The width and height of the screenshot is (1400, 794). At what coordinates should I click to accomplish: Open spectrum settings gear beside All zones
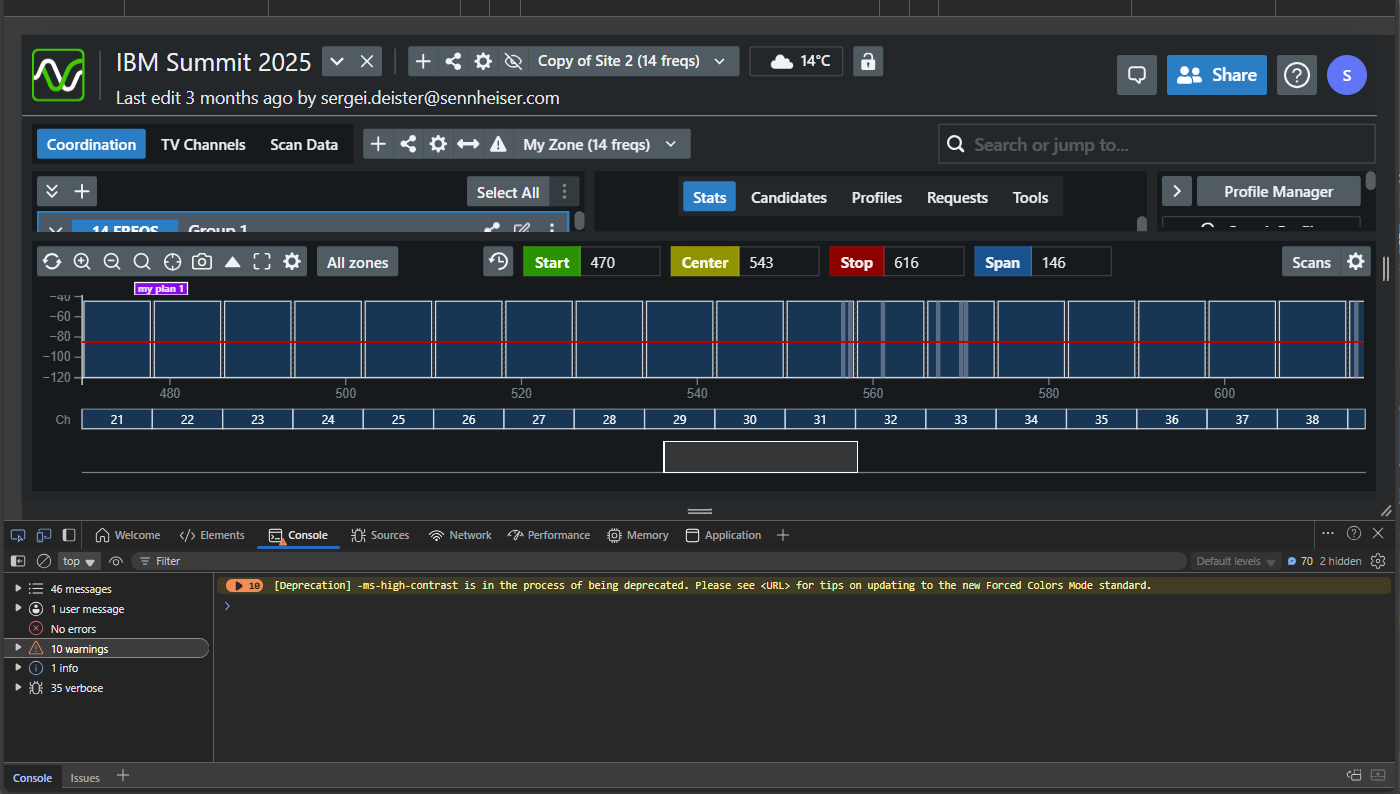(292, 262)
